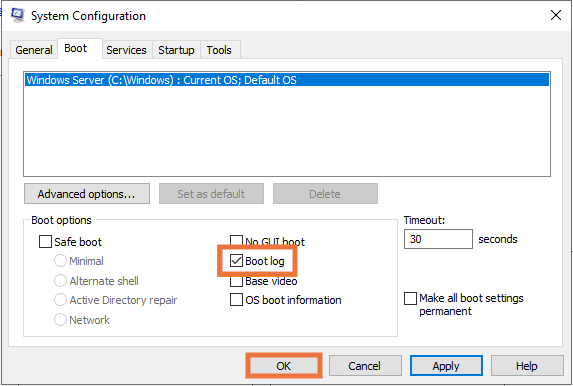Screen dimensions: 573x386
Task: Open Advanced options
Action: click(x=87, y=194)
